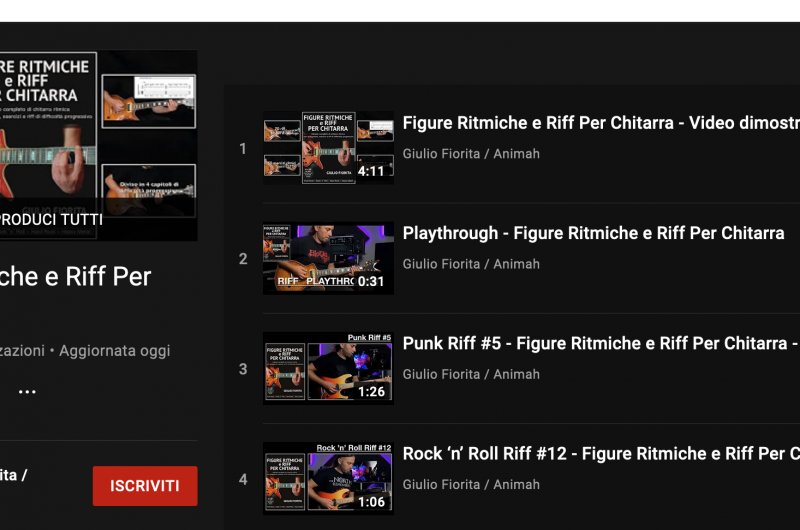Visit channel name link under Punk Riff #5
This screenshot has height=530, width=800.
click(471, 374)
